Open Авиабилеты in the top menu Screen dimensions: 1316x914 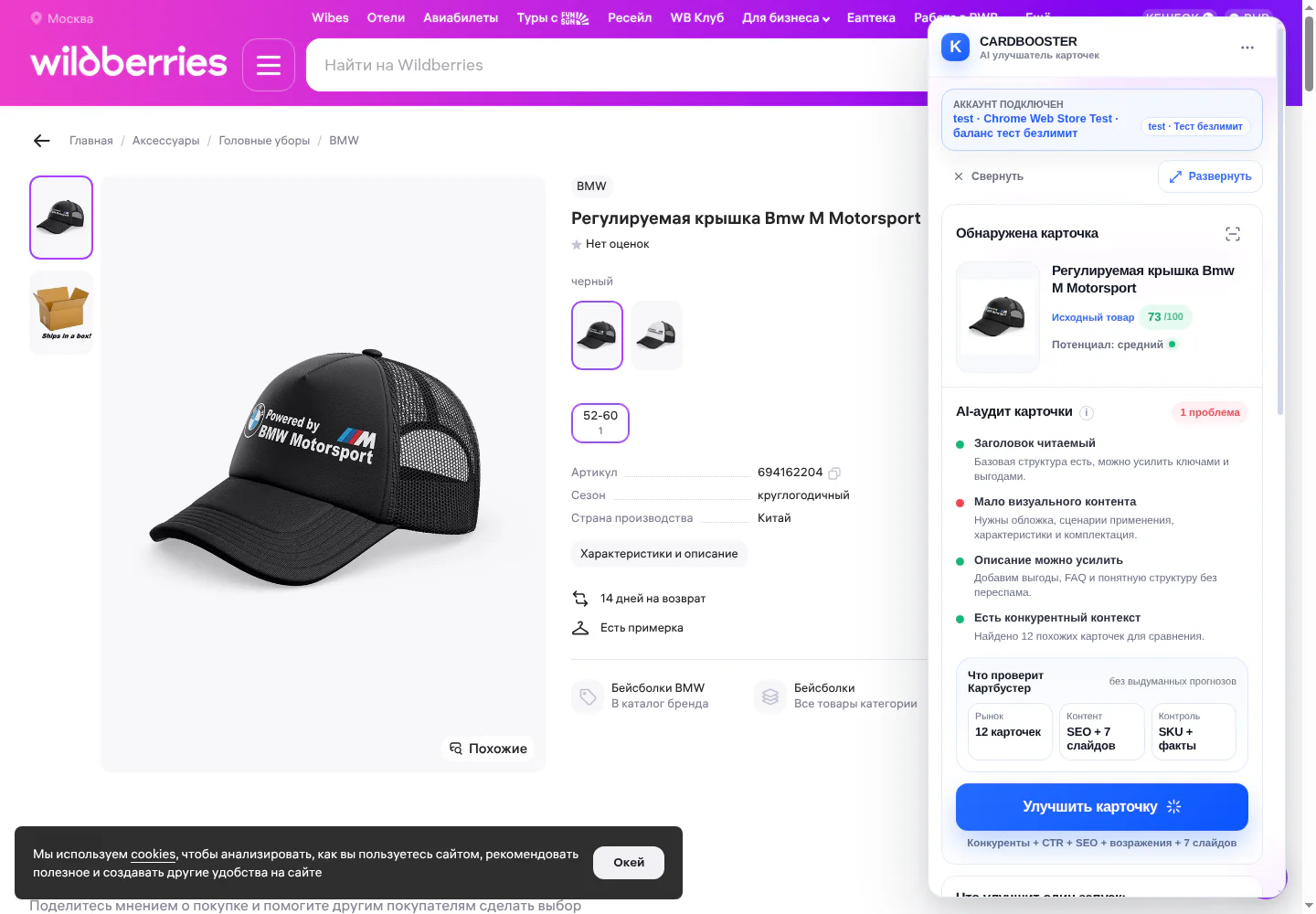click(x=461, y=18)
